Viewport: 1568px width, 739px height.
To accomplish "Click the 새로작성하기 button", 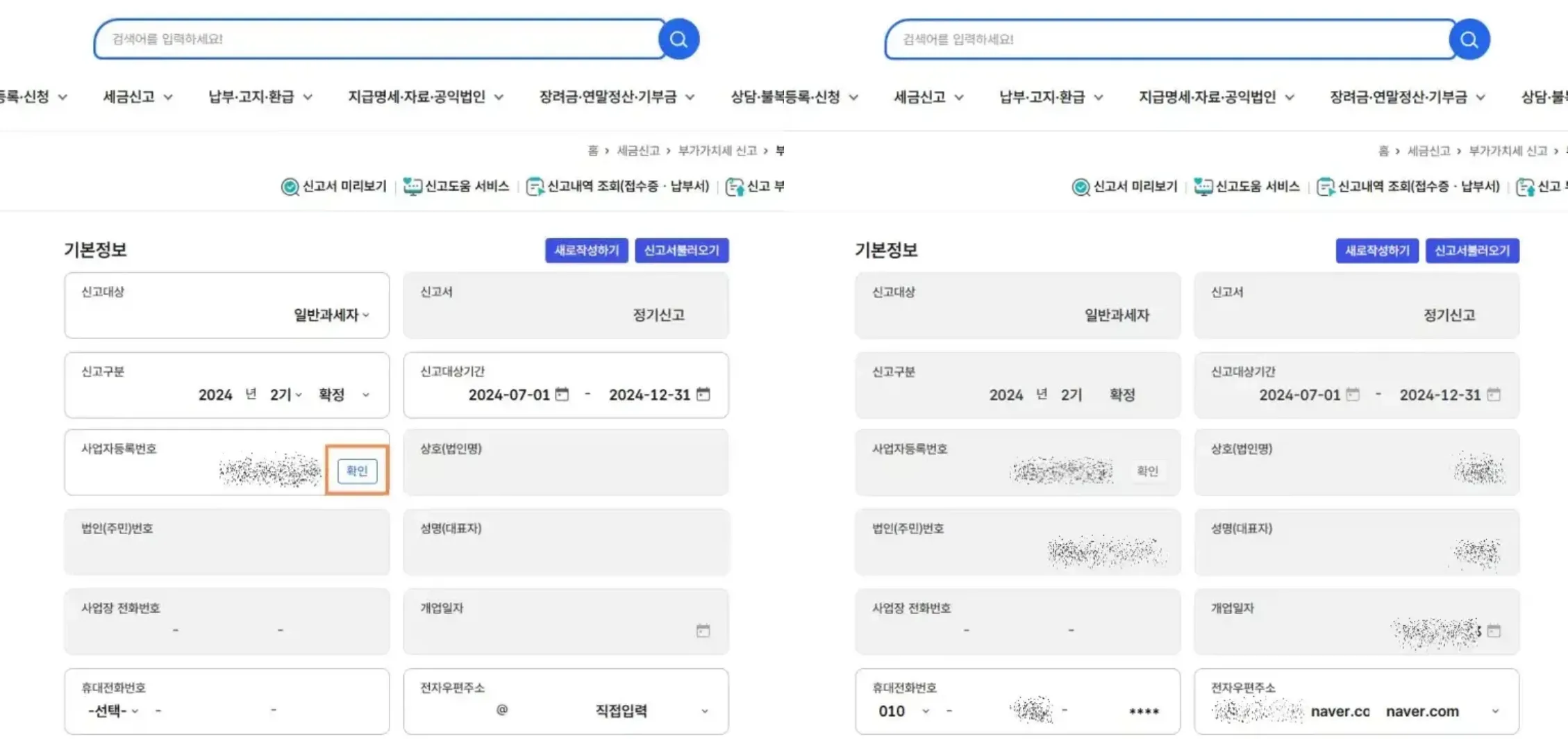I will (587, 250).
